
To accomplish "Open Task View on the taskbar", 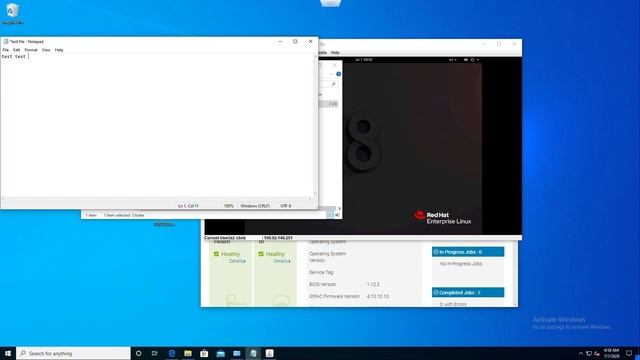I will [155, 353].
